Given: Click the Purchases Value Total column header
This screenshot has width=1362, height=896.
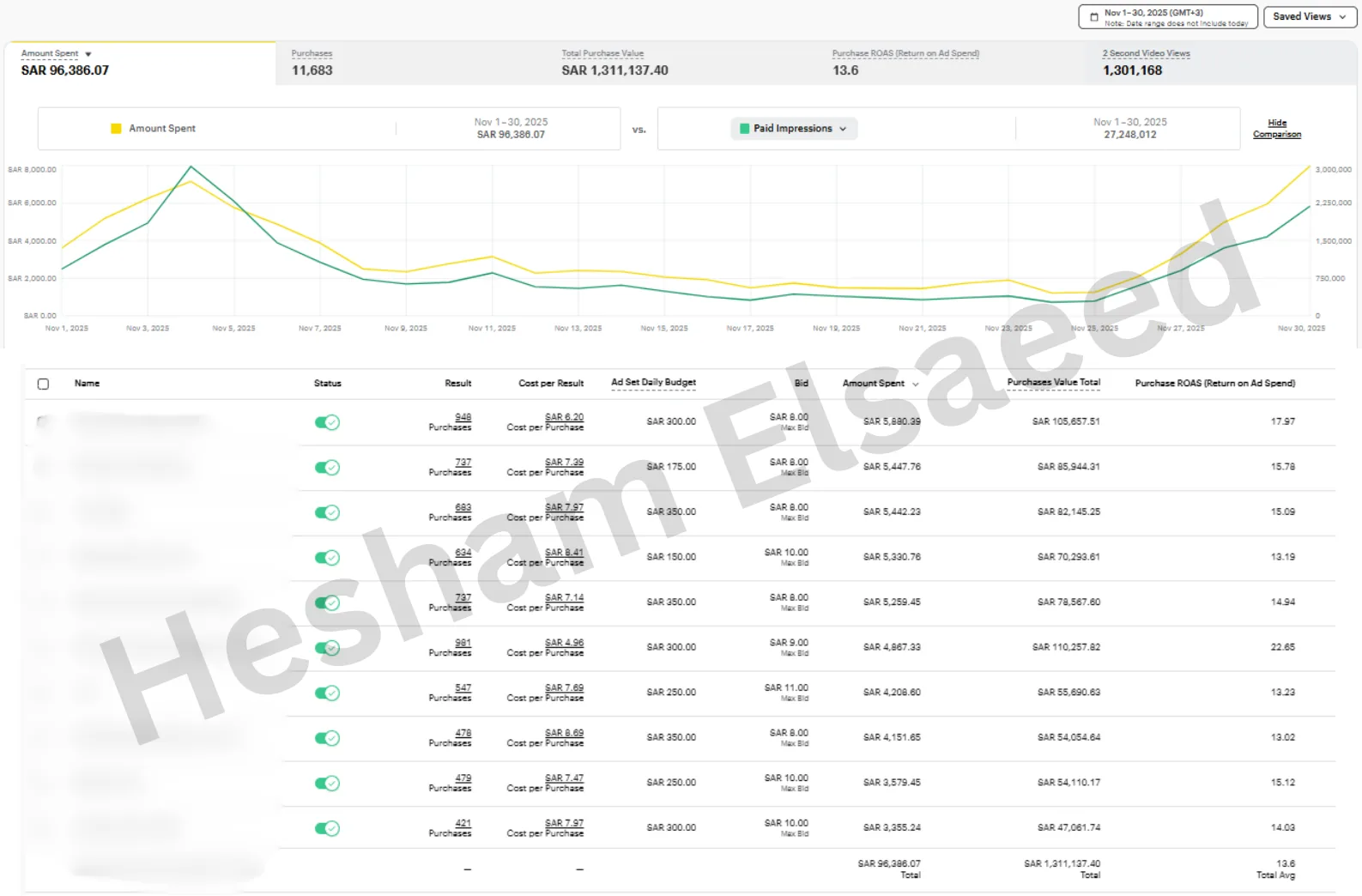Looking at the screenshot, I should tap(1053, 383).
